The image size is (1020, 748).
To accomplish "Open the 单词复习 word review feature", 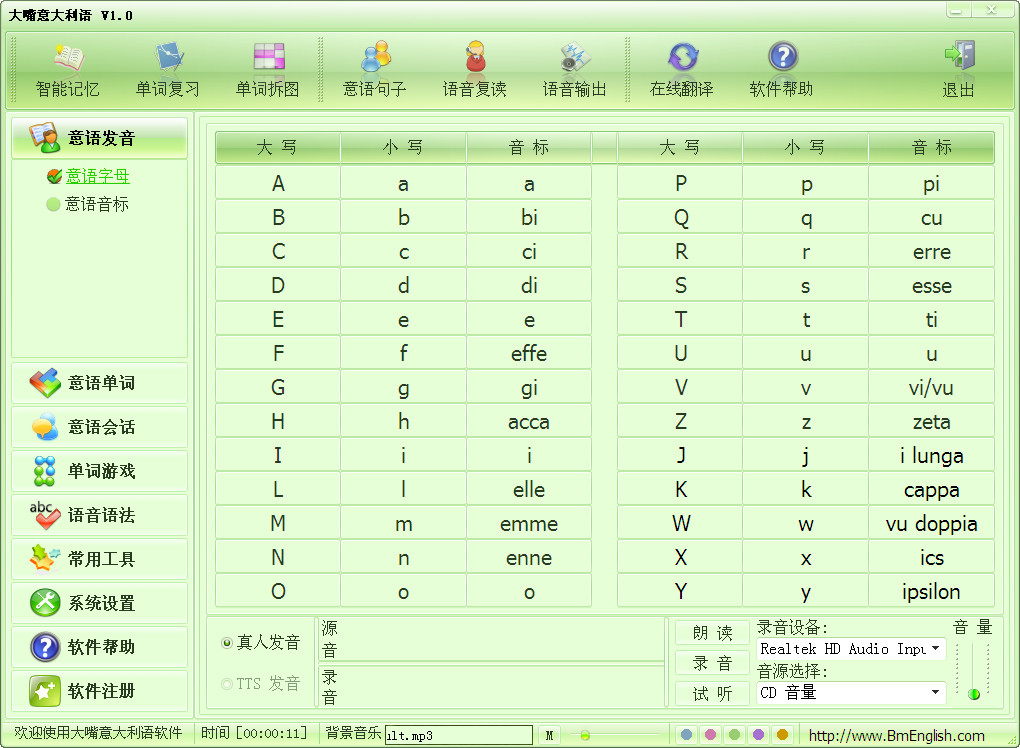I will coord(166,68).
